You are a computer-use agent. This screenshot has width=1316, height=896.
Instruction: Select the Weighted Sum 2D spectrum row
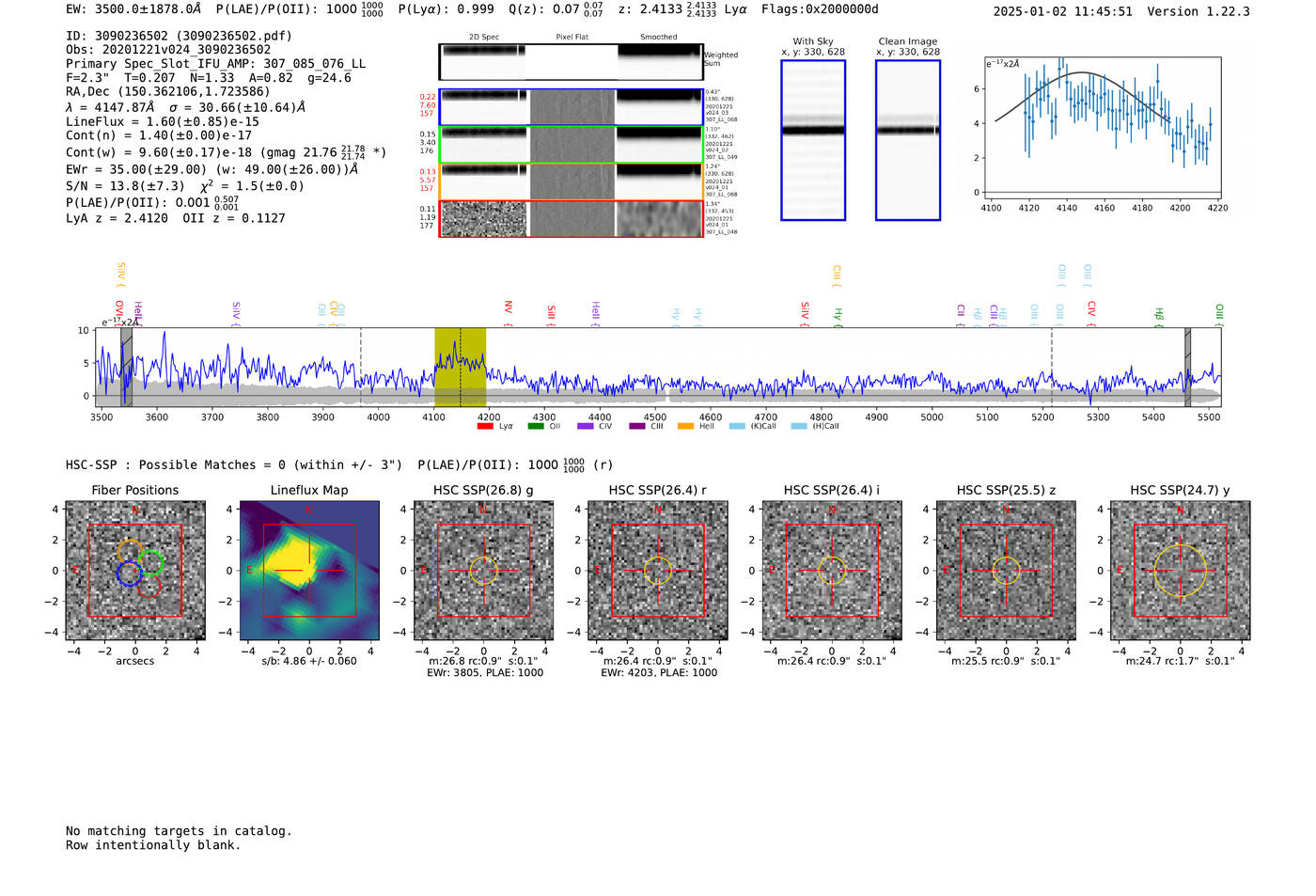[x=571, y=62]
